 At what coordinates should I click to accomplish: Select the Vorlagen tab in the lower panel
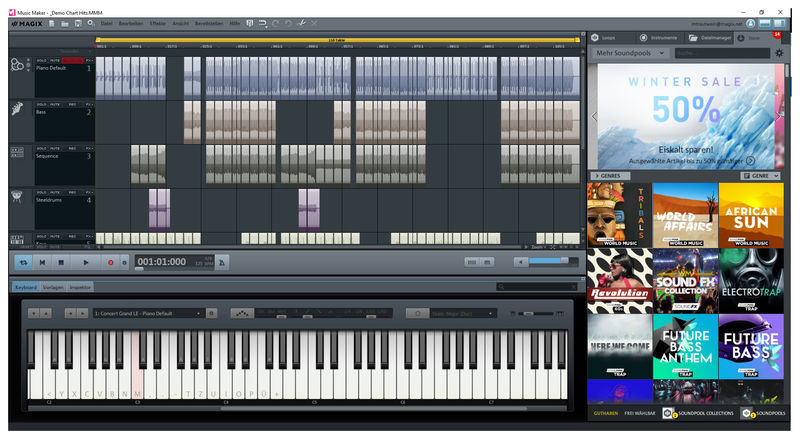[53, 287]
